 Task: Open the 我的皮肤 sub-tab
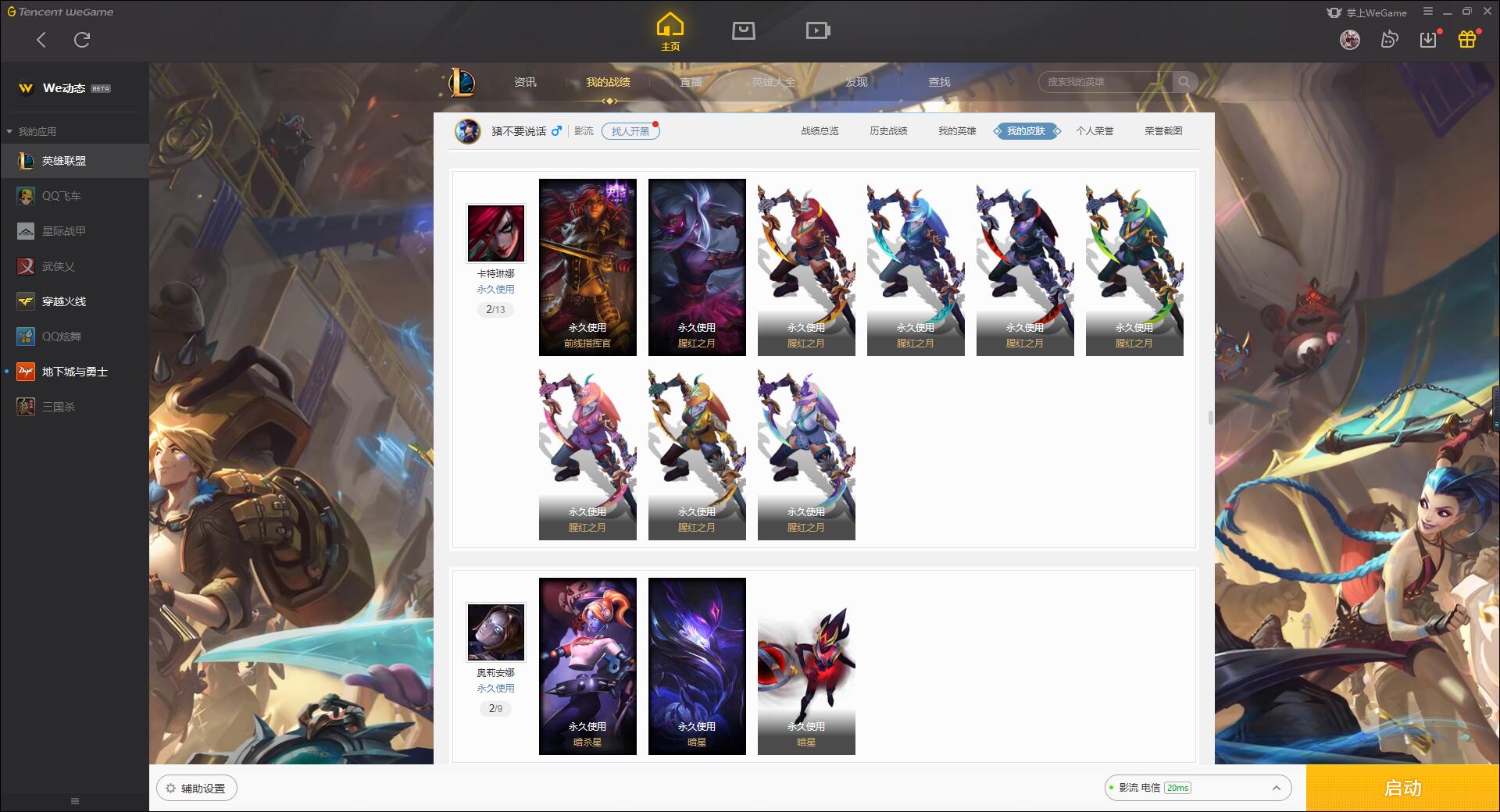pyautogui.click(x=1026, y=131)
